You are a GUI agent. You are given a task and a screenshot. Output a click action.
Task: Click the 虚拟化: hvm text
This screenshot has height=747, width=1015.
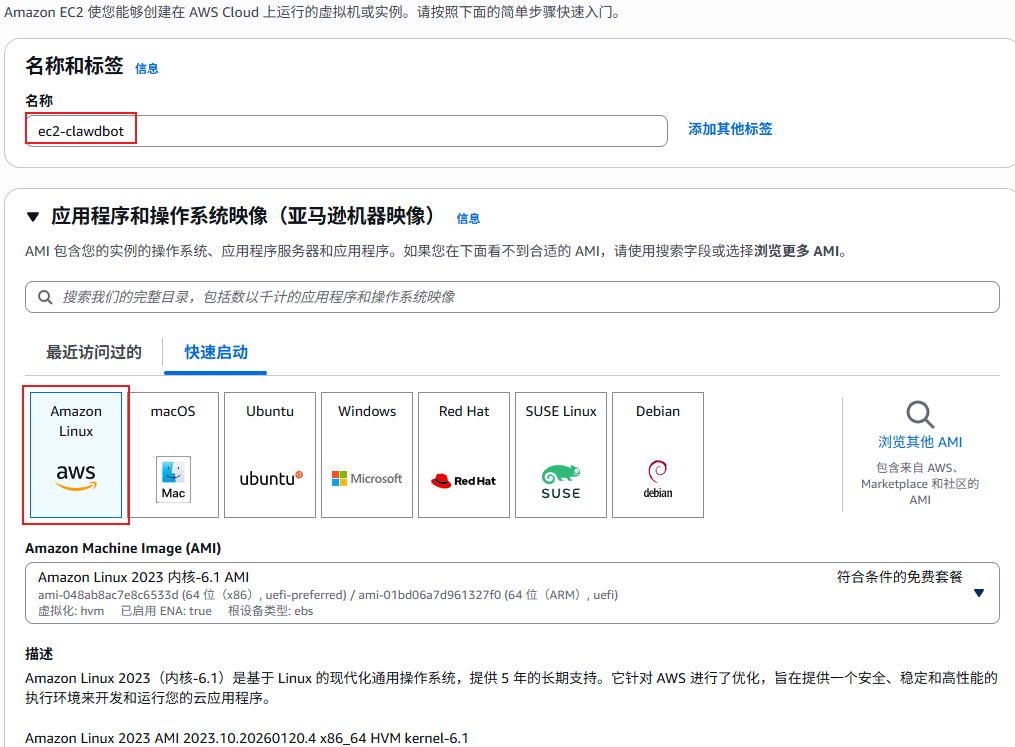coord(71,611)
